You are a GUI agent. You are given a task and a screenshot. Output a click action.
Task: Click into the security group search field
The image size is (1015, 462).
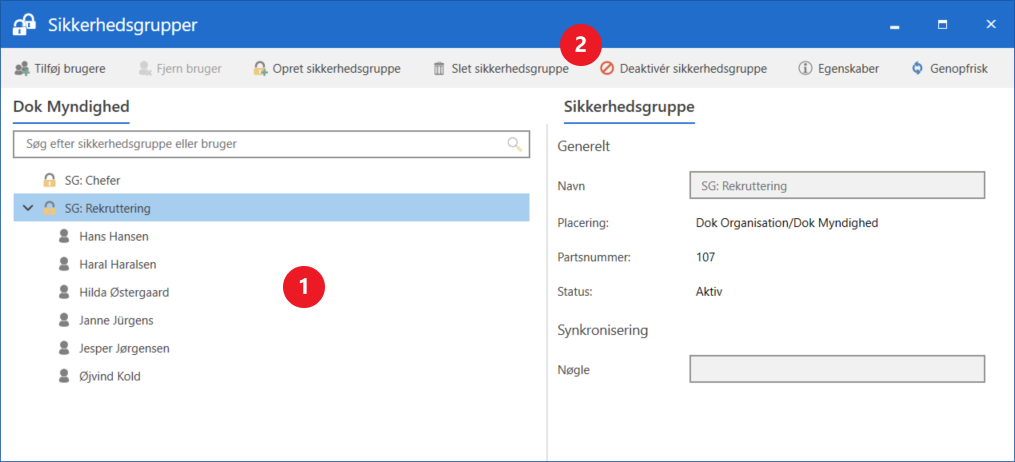[x=260, y=144]
